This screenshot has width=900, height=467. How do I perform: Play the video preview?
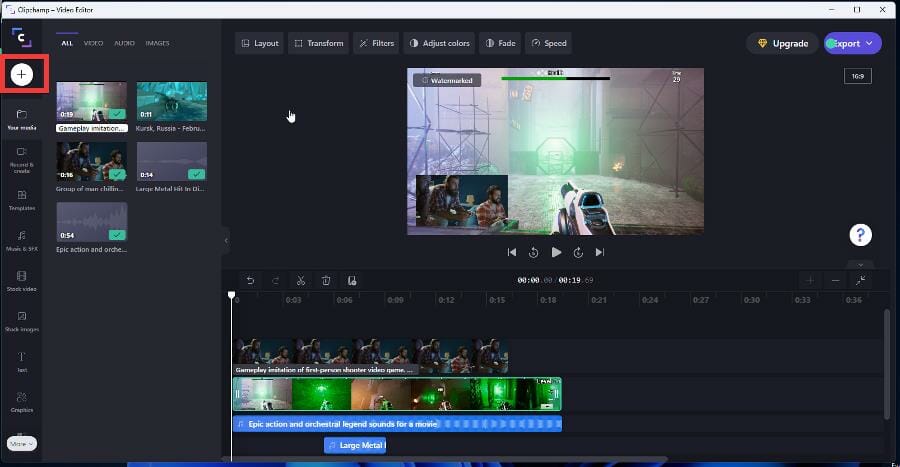pyautogui.click(x=556, y=252)
